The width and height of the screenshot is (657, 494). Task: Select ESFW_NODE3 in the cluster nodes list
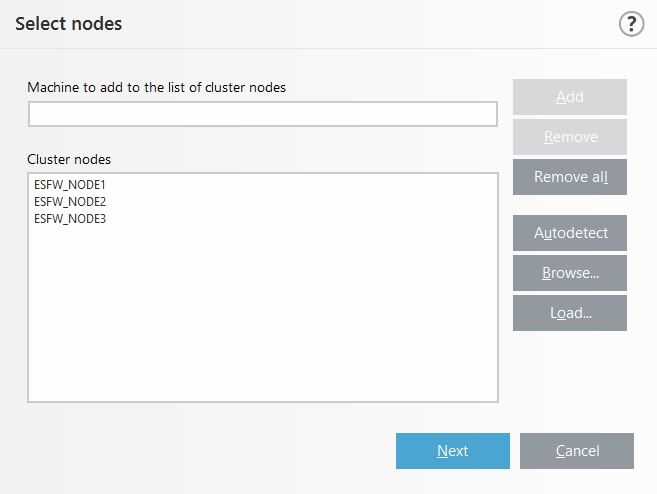[x=70, y=218]
